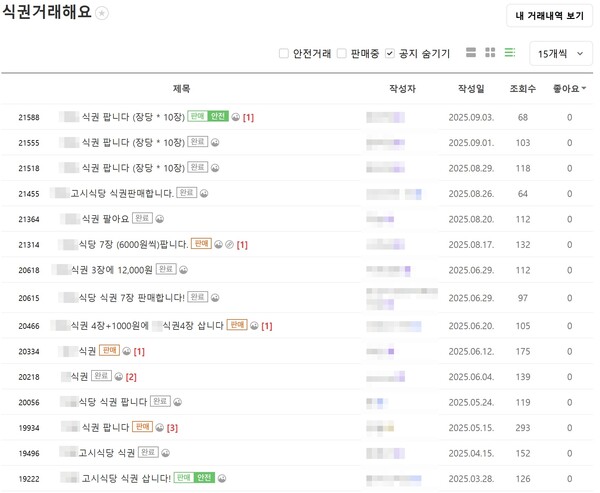Switch to album grid view icon
Screen dimensions: 600x493
tap(490, 52)
